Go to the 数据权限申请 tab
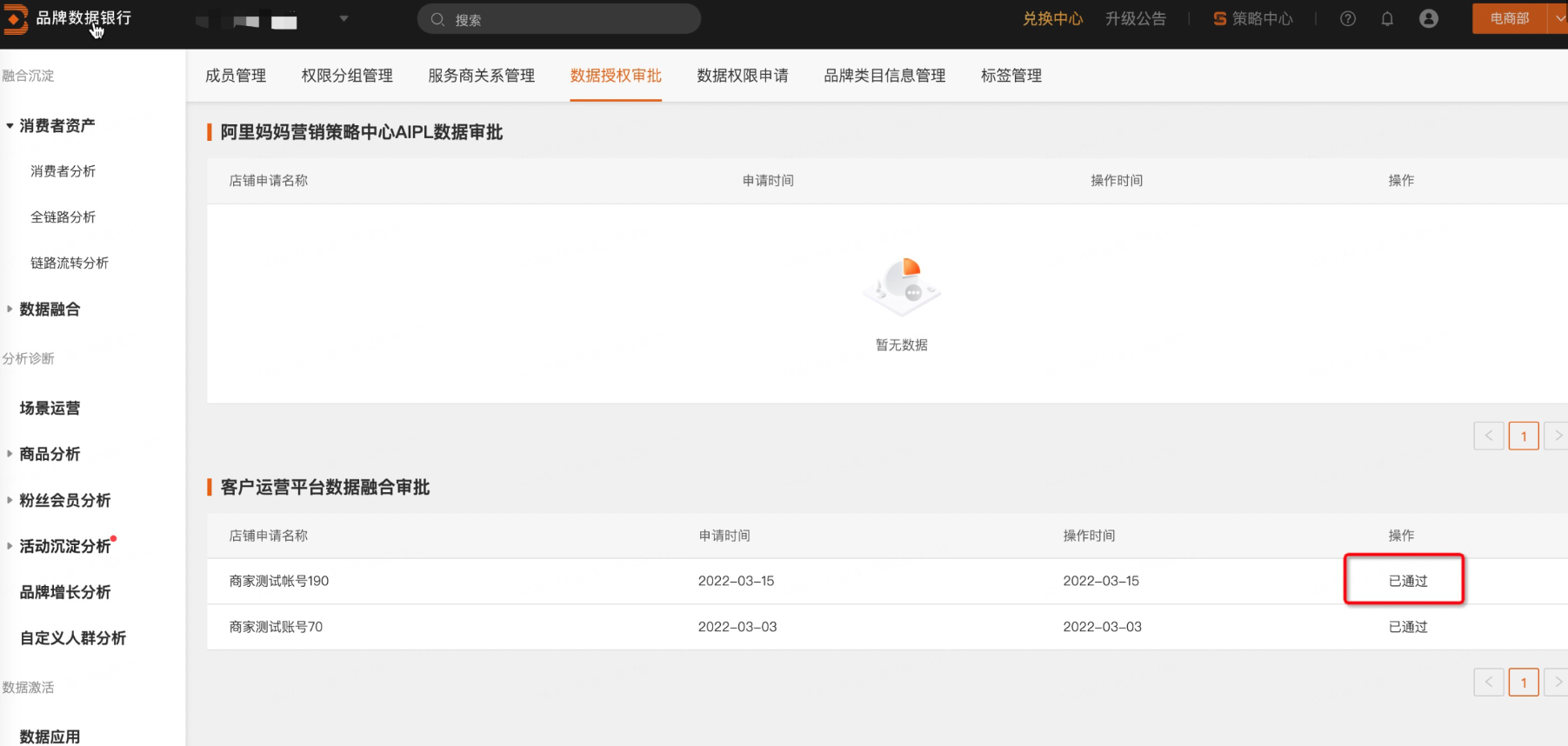Image resolution: width=1568 pixels, height=746 pixels. [743, 76]
